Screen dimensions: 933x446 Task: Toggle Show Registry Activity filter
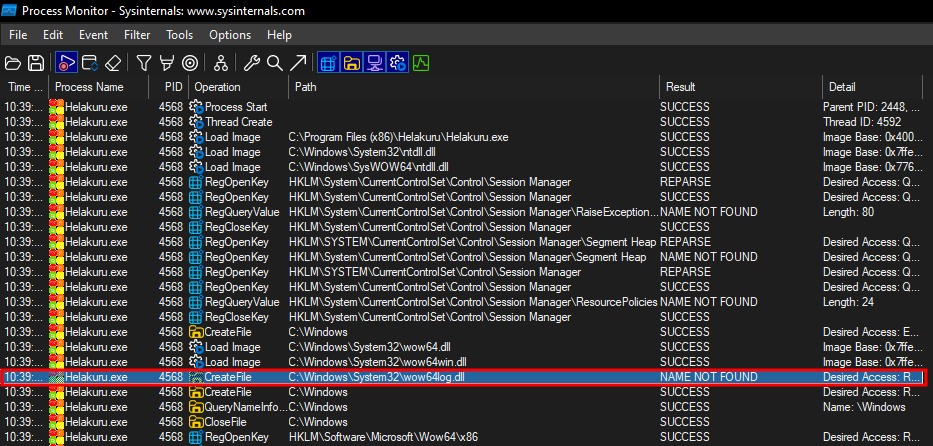(328, 62)
